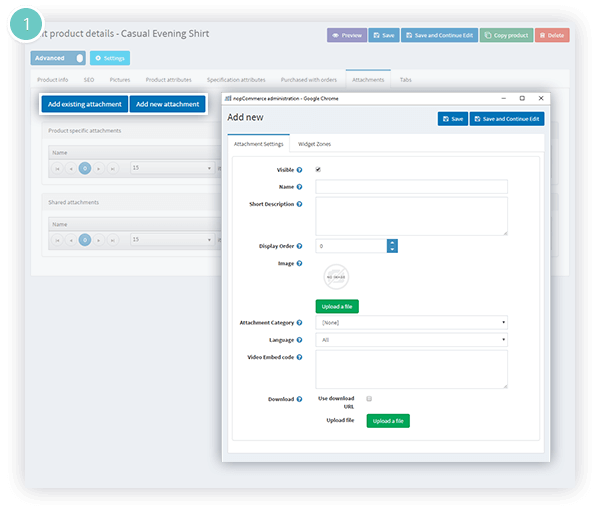This screenshot has height=510, width=600.
Task: Click the nopCommerce favicon in popup title bar
Action: pyautogui.click(x=228, y=98)
